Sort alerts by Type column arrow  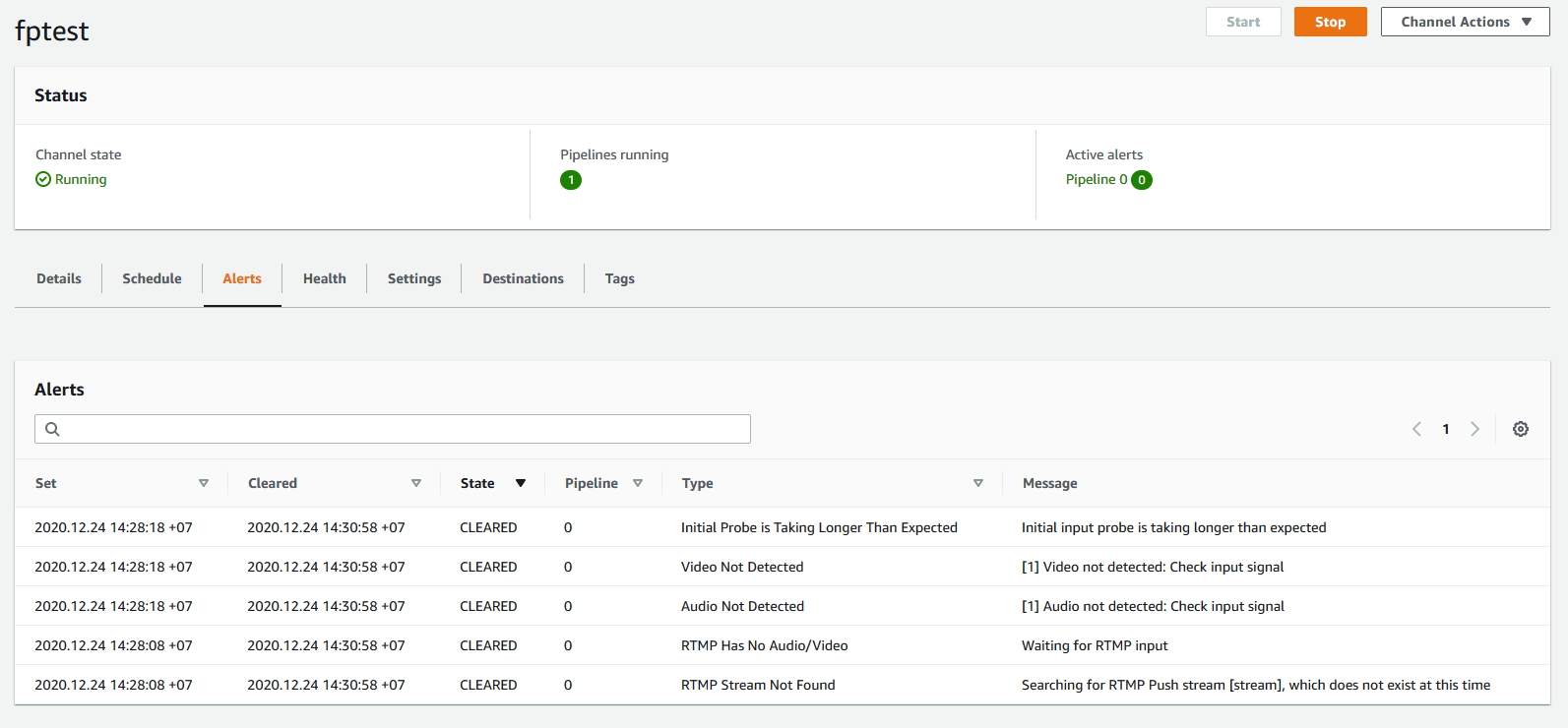click(x=978, y=483)
